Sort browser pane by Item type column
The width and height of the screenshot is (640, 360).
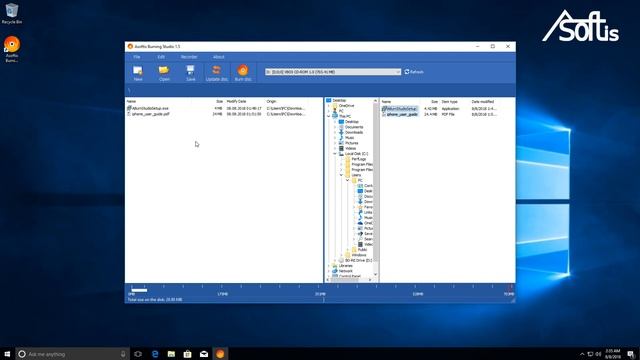(x=449, y=102)
